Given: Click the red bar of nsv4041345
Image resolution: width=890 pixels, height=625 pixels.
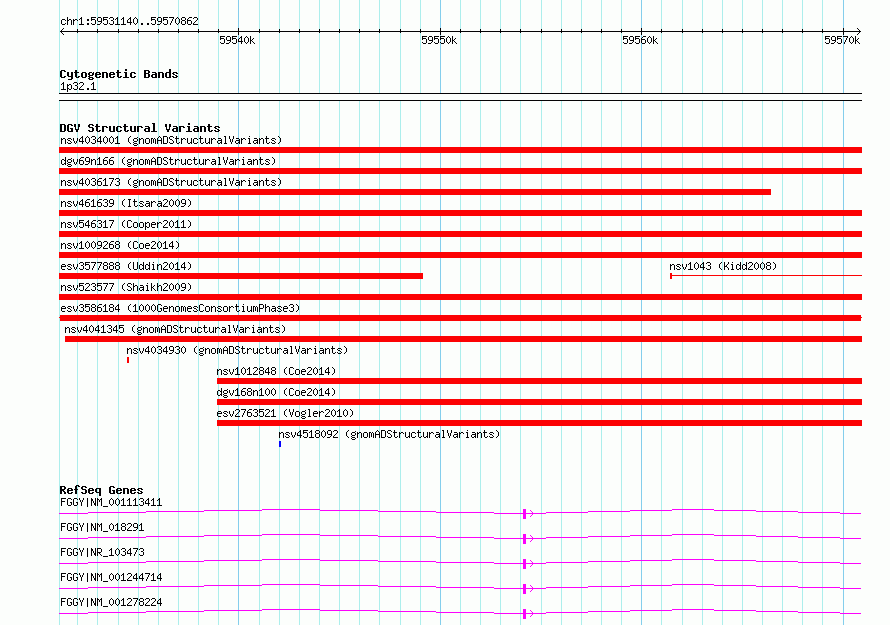Looking at the screenshot, I should tap(463, 339).
